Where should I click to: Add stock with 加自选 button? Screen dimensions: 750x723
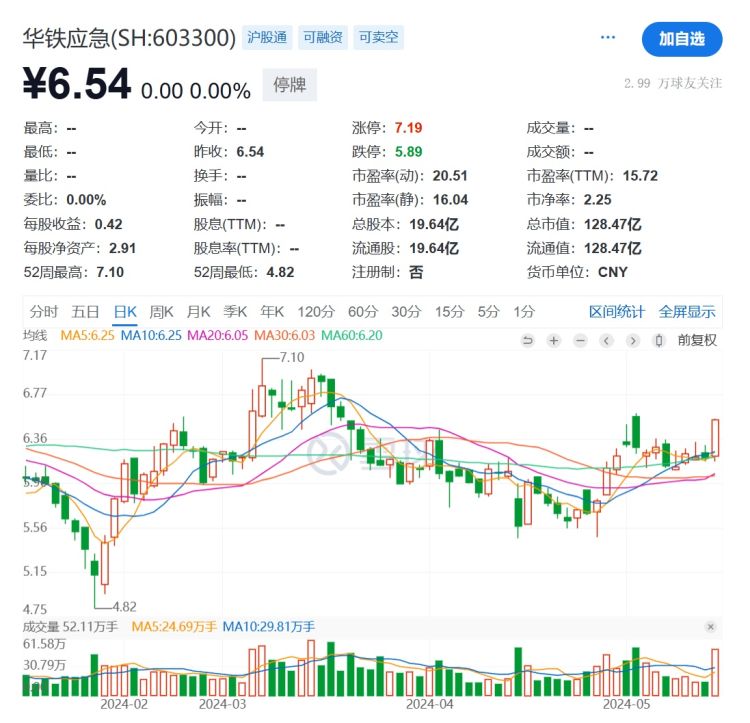point(682,39)
